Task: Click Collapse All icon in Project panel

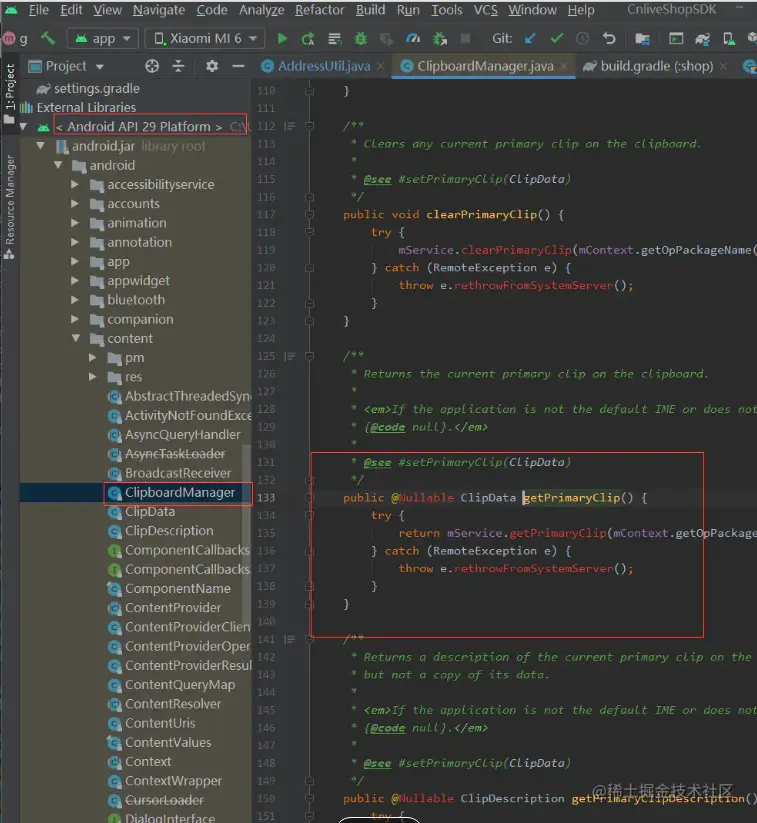Action: (178, 66)
